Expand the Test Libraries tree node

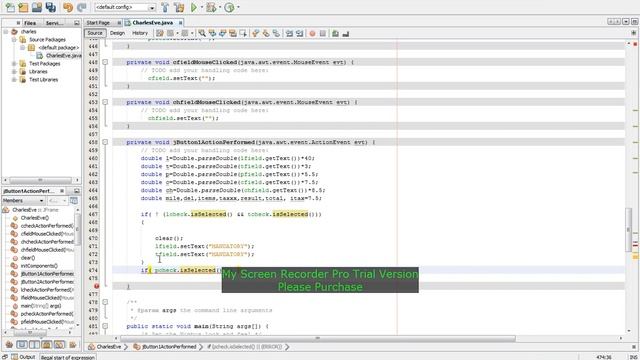coord(14,80)
